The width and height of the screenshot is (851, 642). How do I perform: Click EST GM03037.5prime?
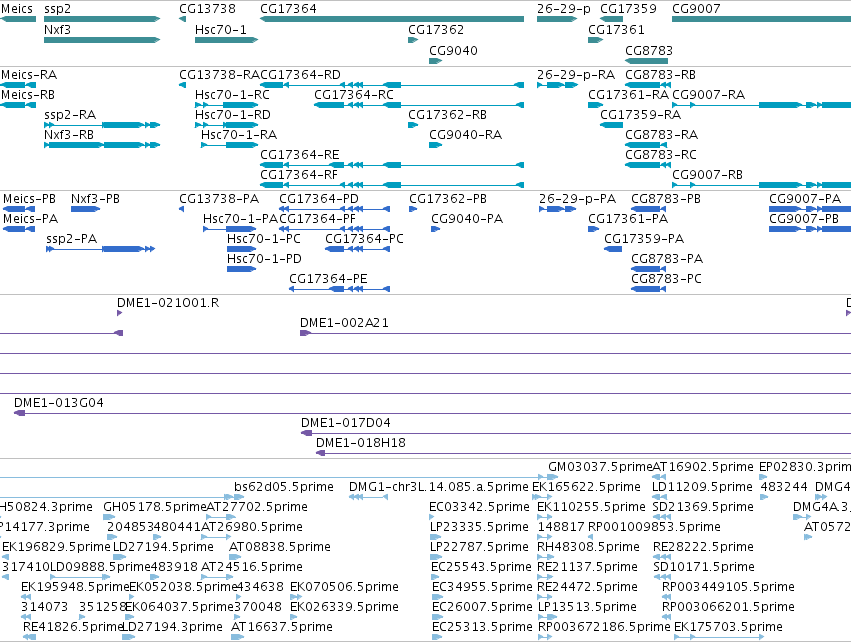600,467
